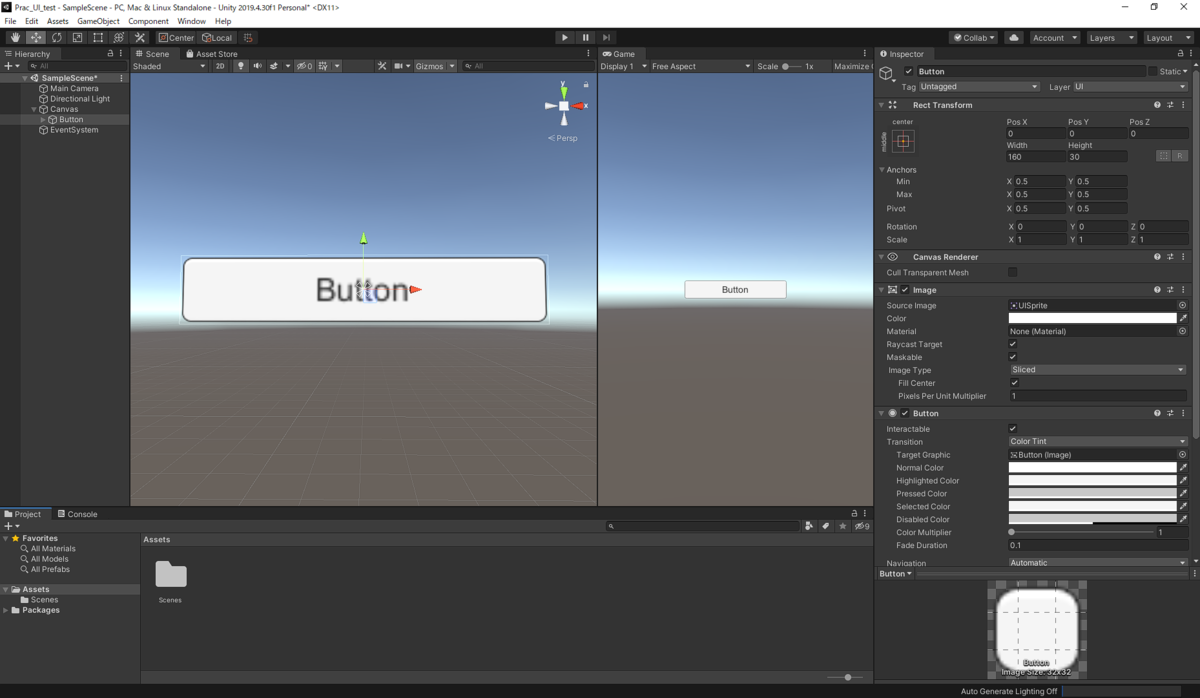
Task: Open the GameObject menu
Action: (98, 21)
